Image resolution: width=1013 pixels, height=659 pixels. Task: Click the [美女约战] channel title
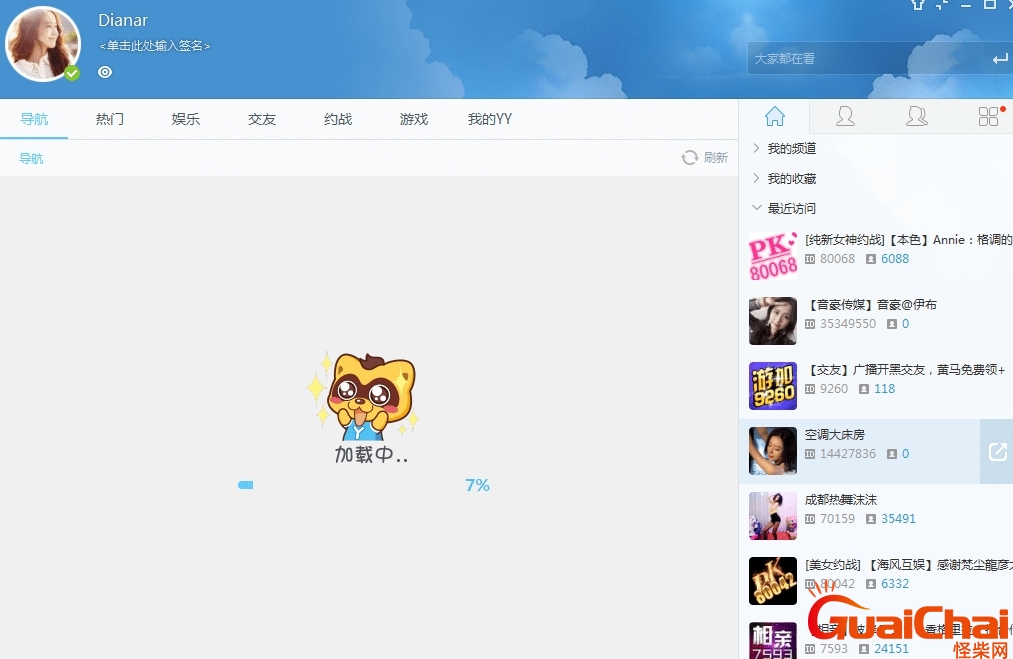point(909,565)
